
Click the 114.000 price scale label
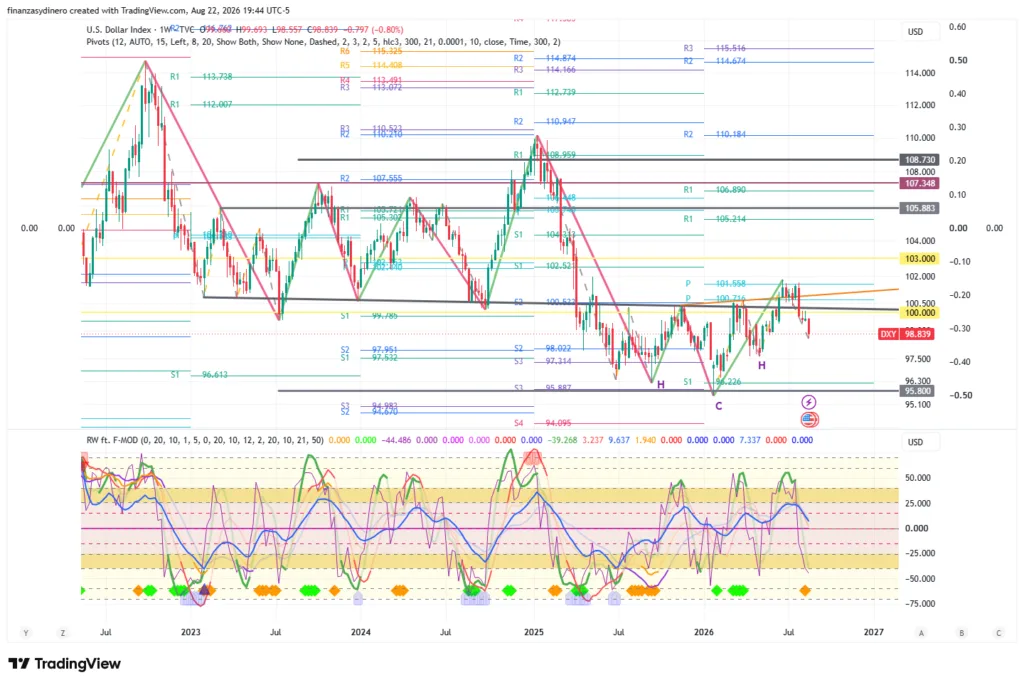tap(920, 73)
